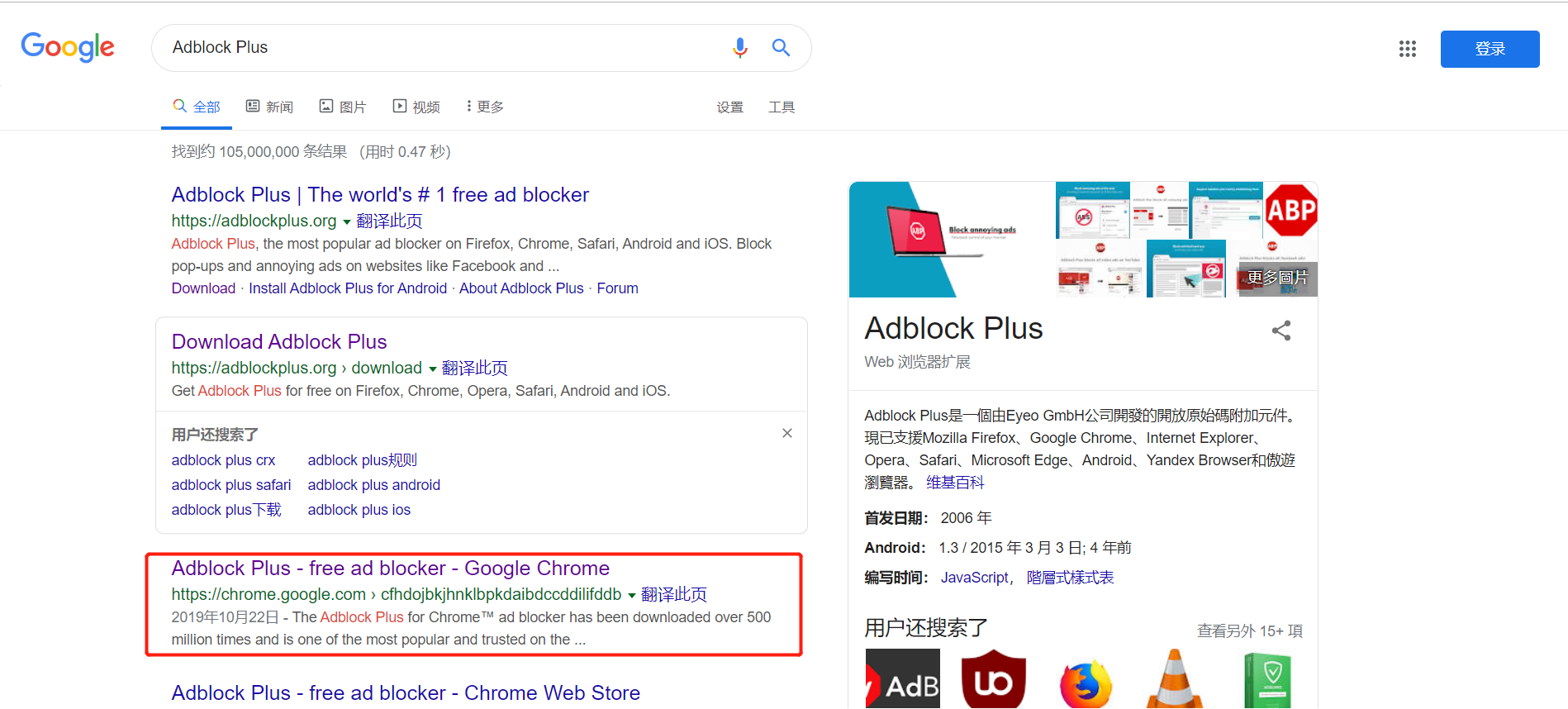
Task: Select the uBlock Origin shield icon
Action: [x=993, y=679]
